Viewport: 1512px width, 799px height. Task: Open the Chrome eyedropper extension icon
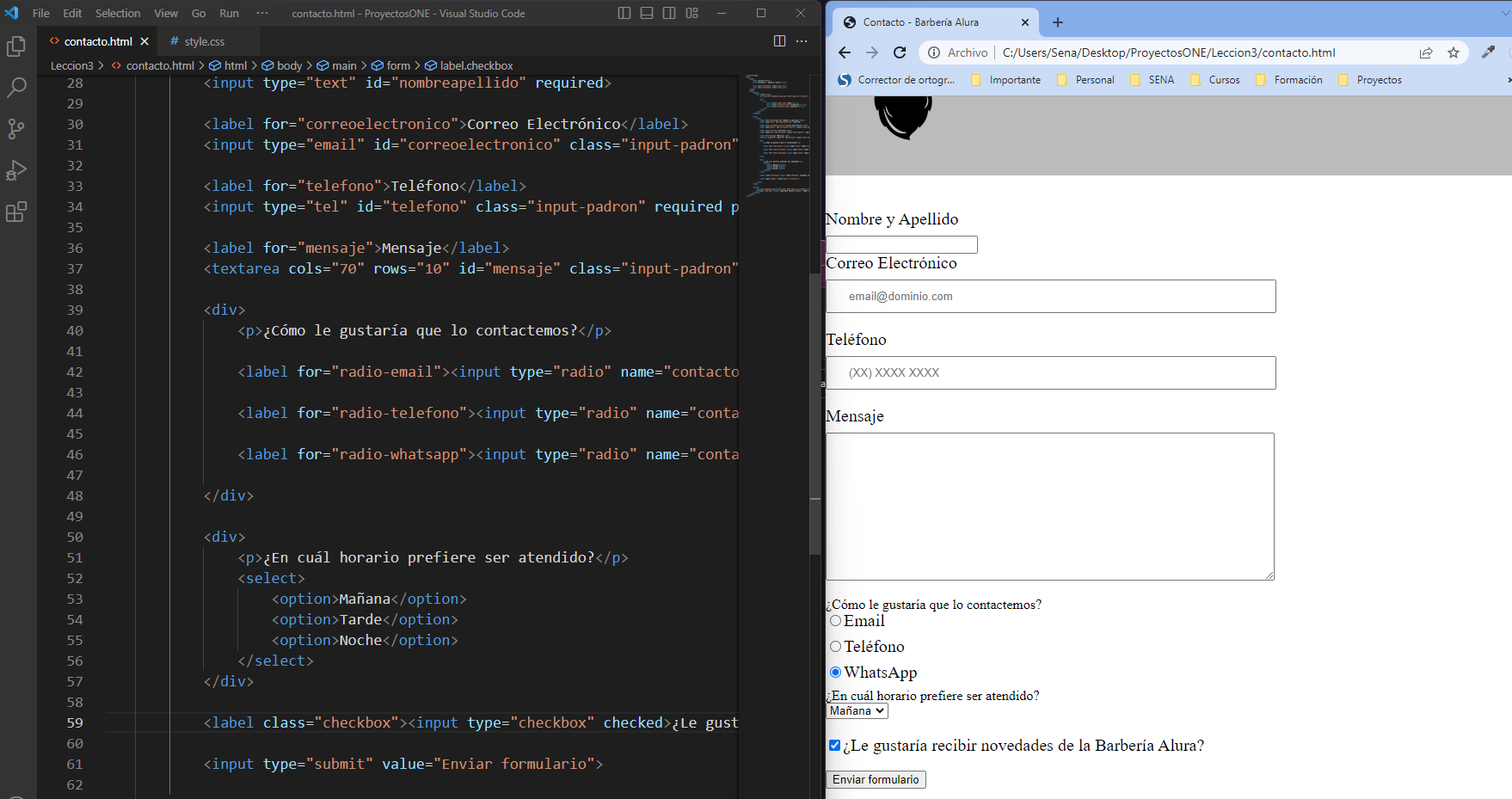1488,52
